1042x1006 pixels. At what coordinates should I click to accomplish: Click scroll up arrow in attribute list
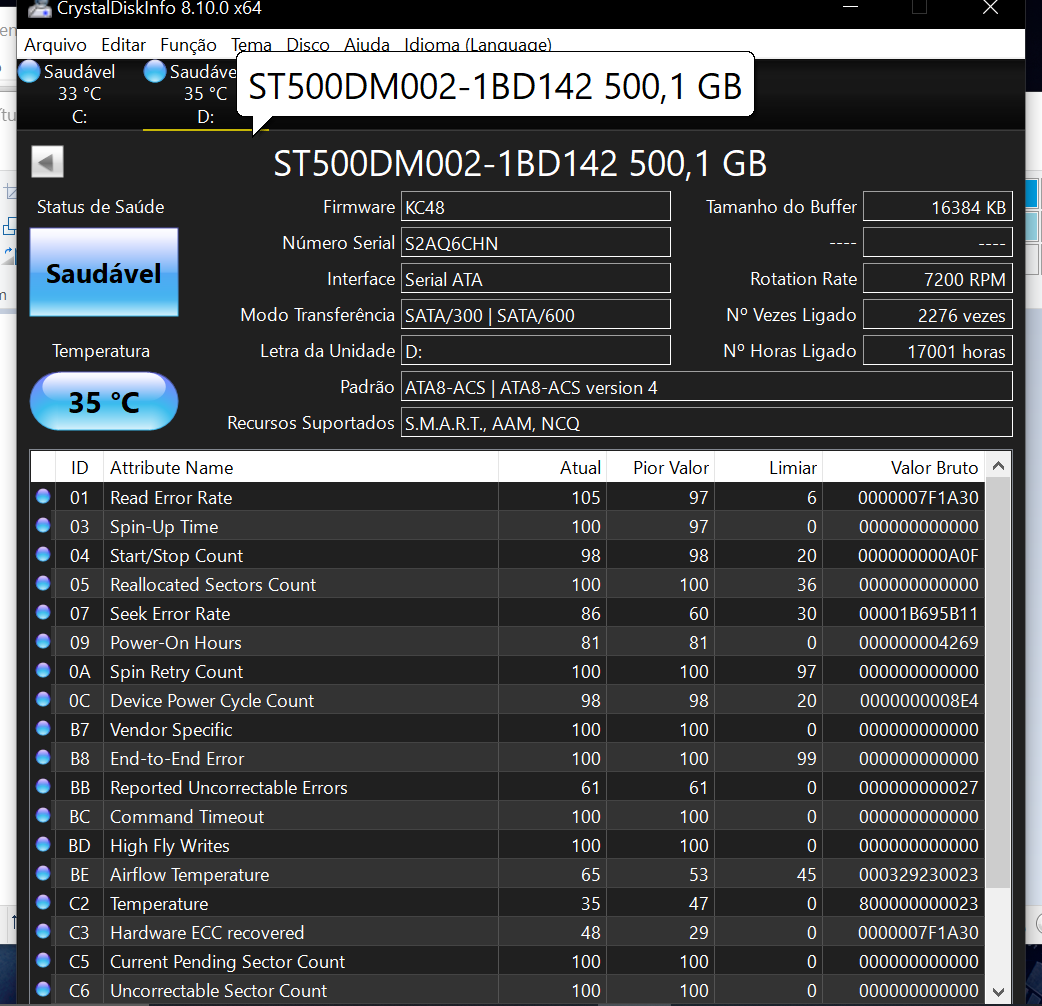(997, 466)
